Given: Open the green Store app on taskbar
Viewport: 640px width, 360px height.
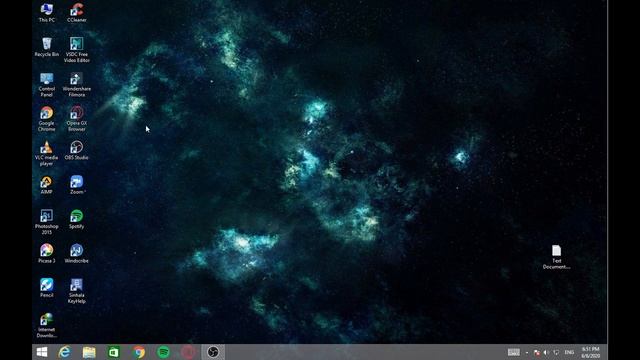Looking at the screenshot, I should [x=114, y=352].
